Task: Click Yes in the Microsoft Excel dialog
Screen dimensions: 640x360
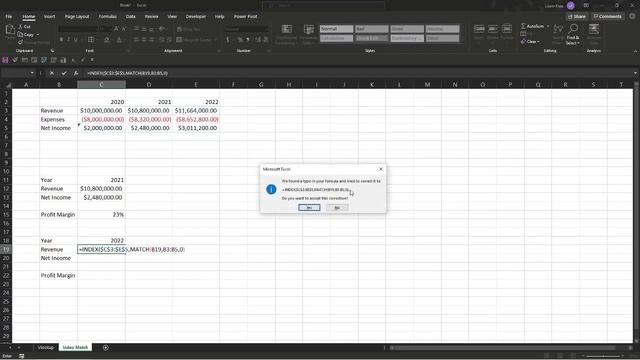Action: pos(309,208)
